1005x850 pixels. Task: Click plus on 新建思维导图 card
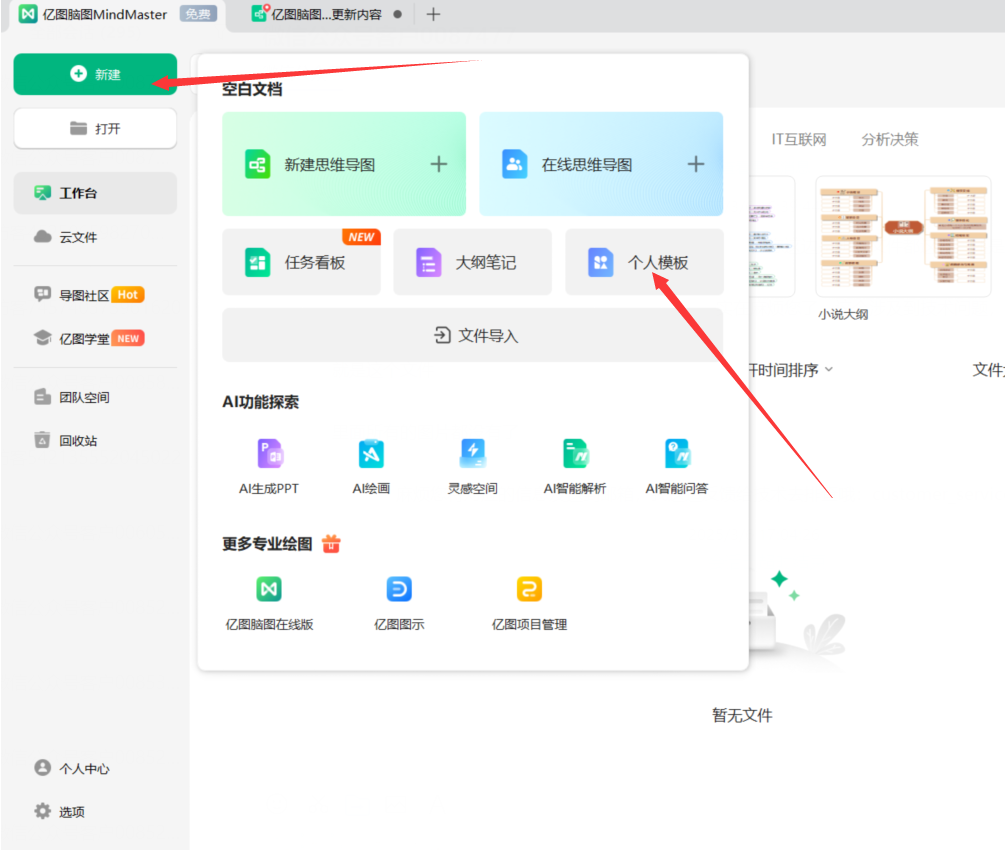click(438, 165)
